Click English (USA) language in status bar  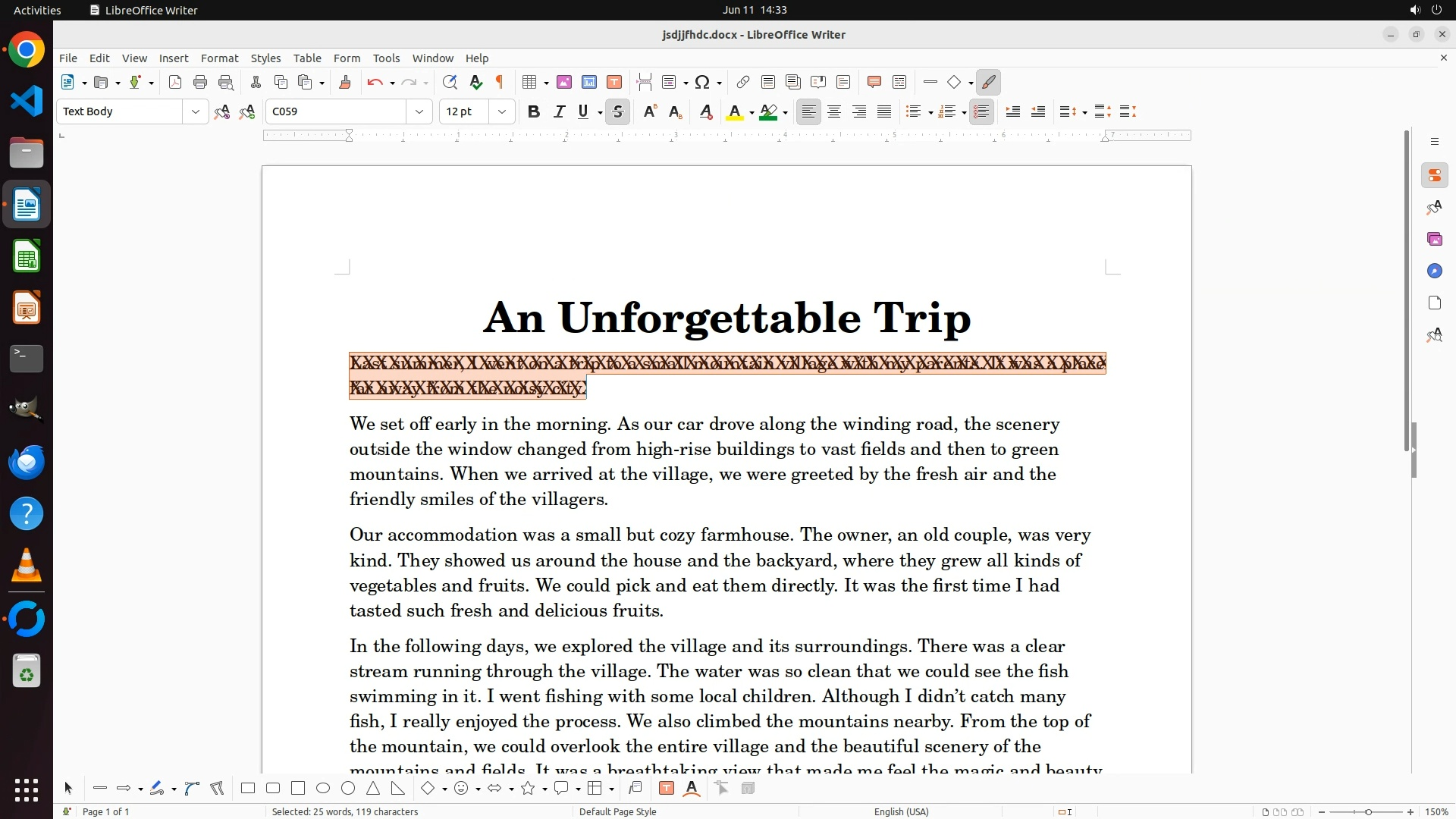tap(901, 811)
